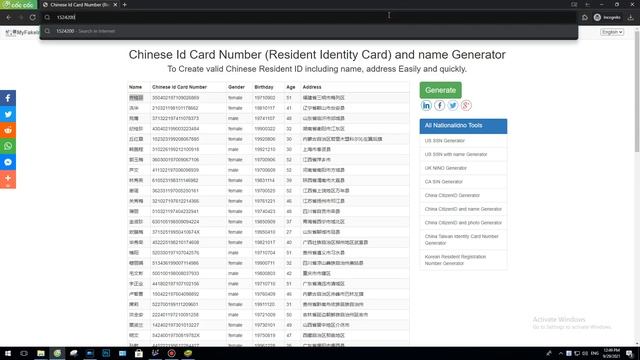640x360 pixels.
Task: Show hidden system tray icons chevron
Action: click(560, 353)
